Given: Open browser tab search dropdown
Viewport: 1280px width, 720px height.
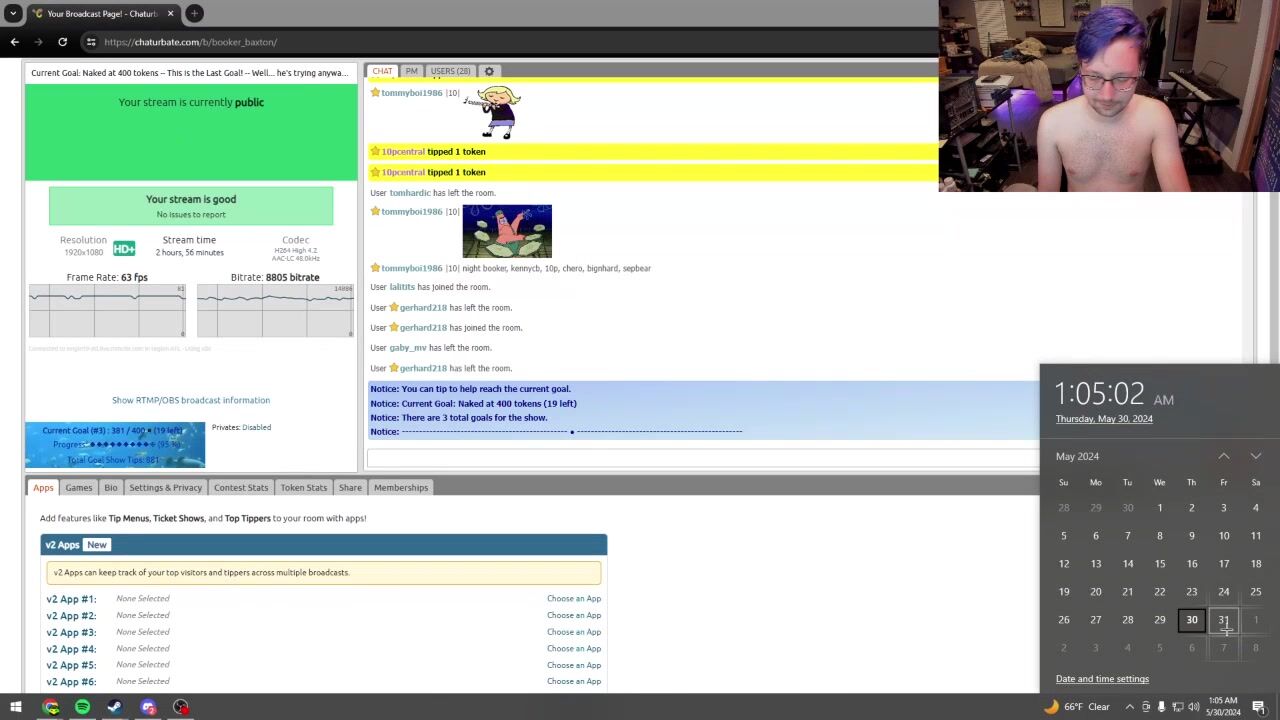Looking at the screenshot, I should (13, 13).
